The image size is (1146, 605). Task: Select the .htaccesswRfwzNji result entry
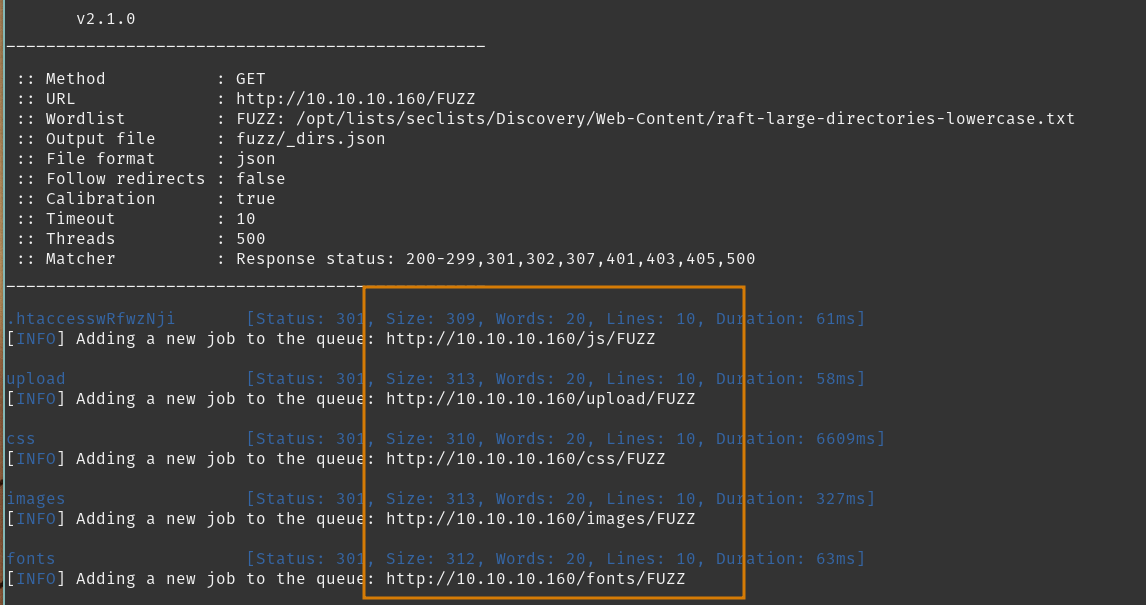pos(90,319)
